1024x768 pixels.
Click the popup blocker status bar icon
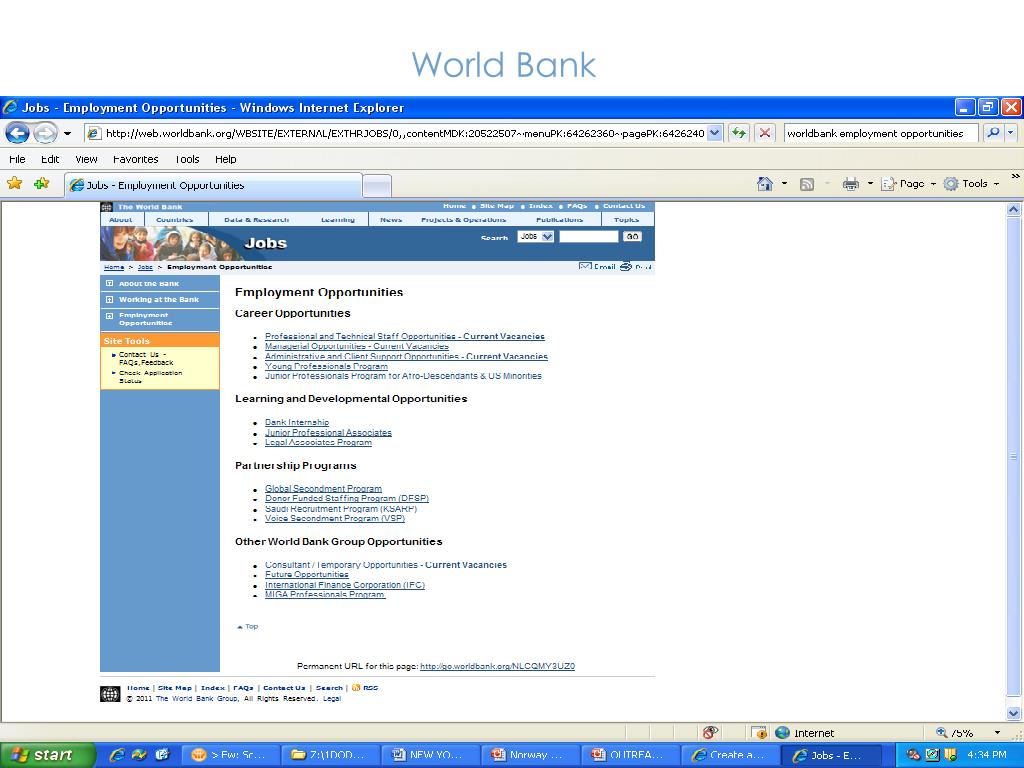point(710,733)
